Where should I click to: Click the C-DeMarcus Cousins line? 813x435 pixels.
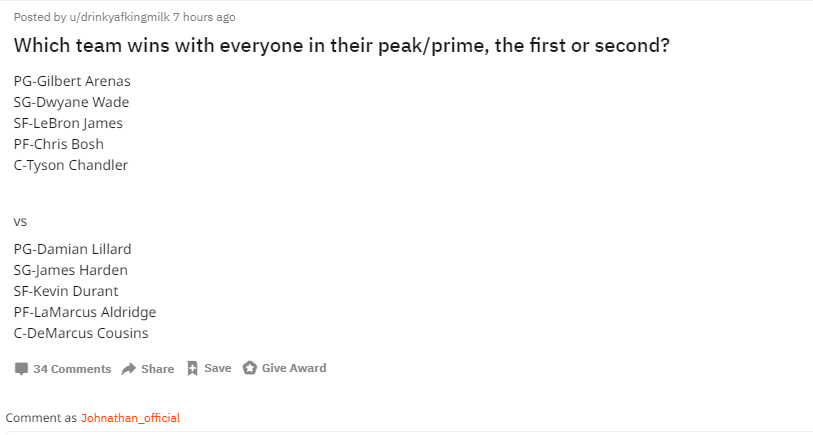81,333
